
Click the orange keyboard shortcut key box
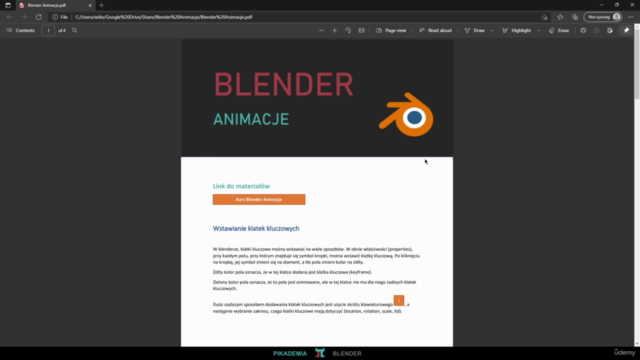pyautogui.click(x=399, y=301)
